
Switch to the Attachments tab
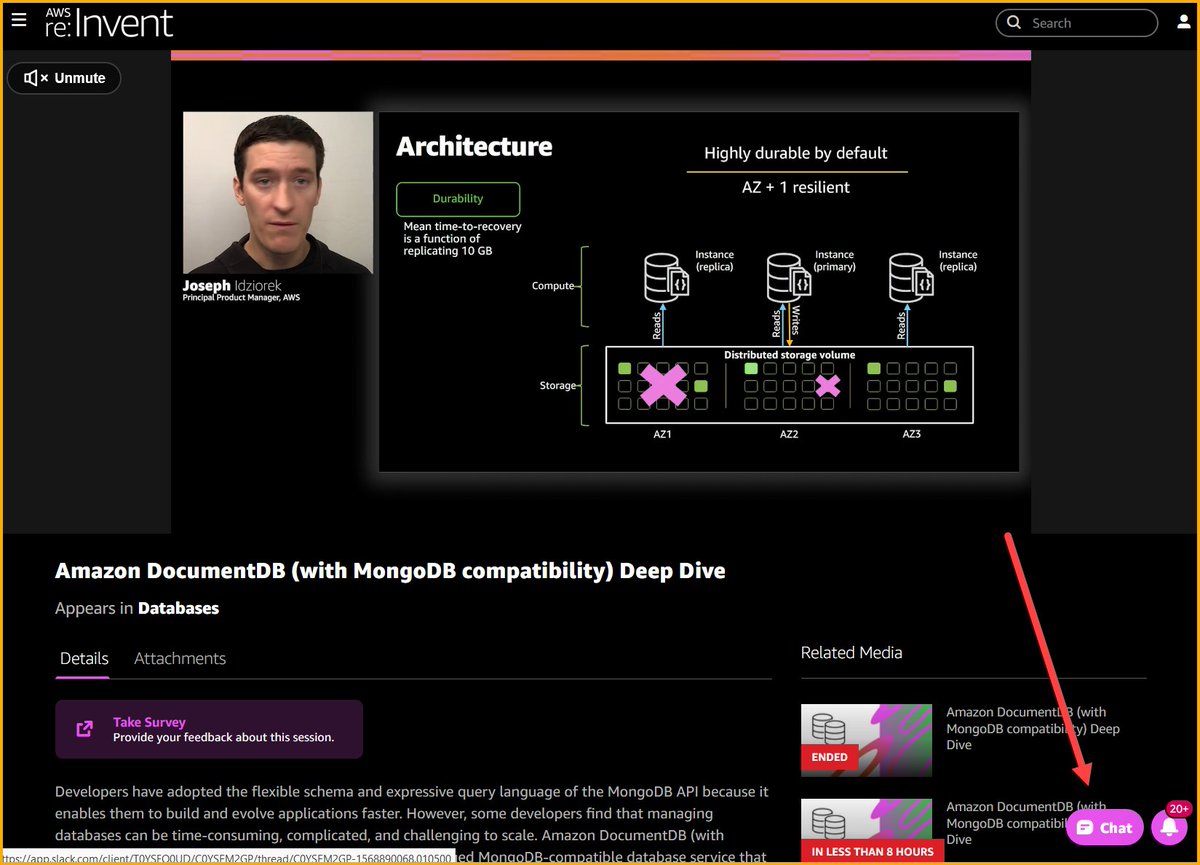[x=180, y=658]
